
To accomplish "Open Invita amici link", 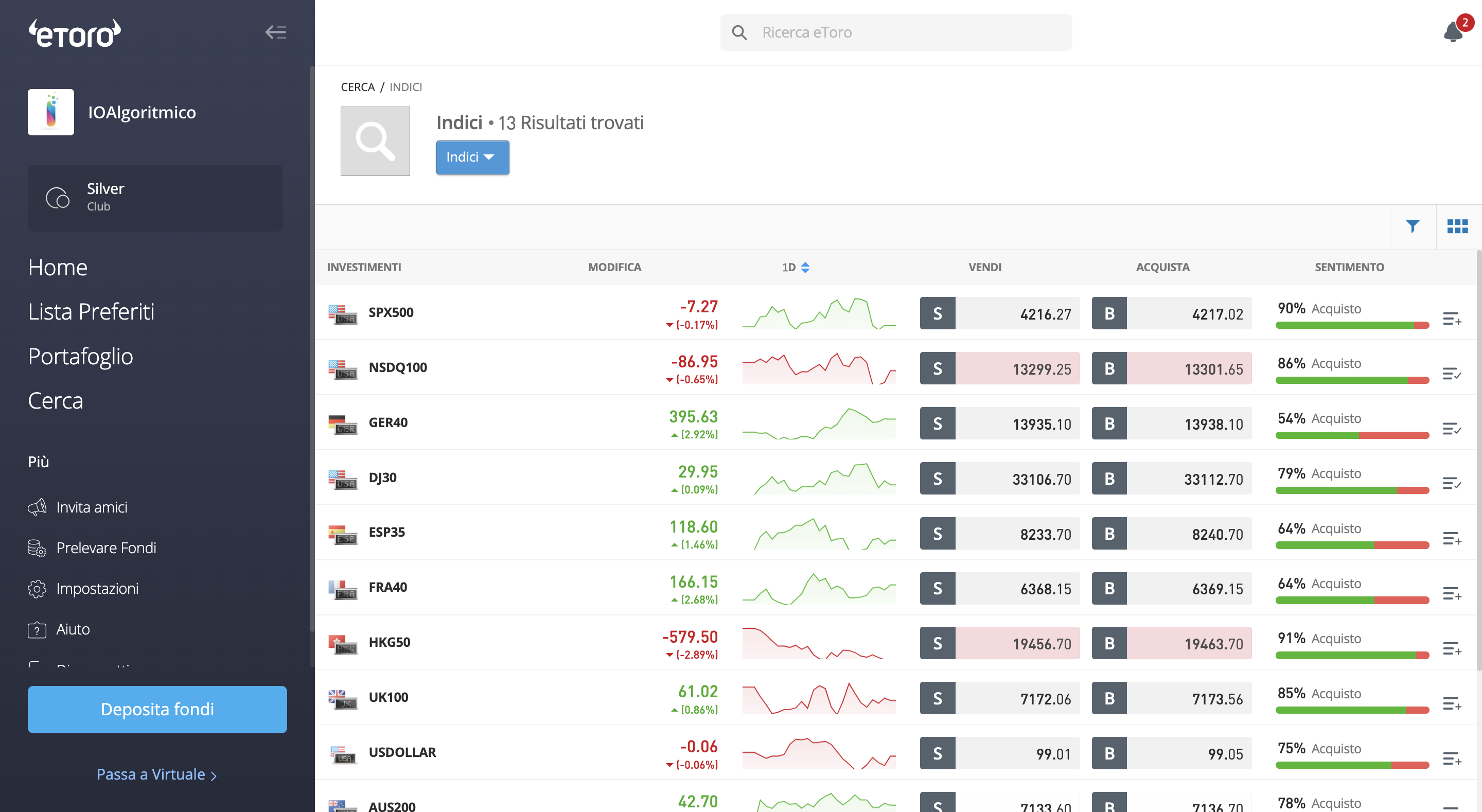I will [x=92, y=507].
